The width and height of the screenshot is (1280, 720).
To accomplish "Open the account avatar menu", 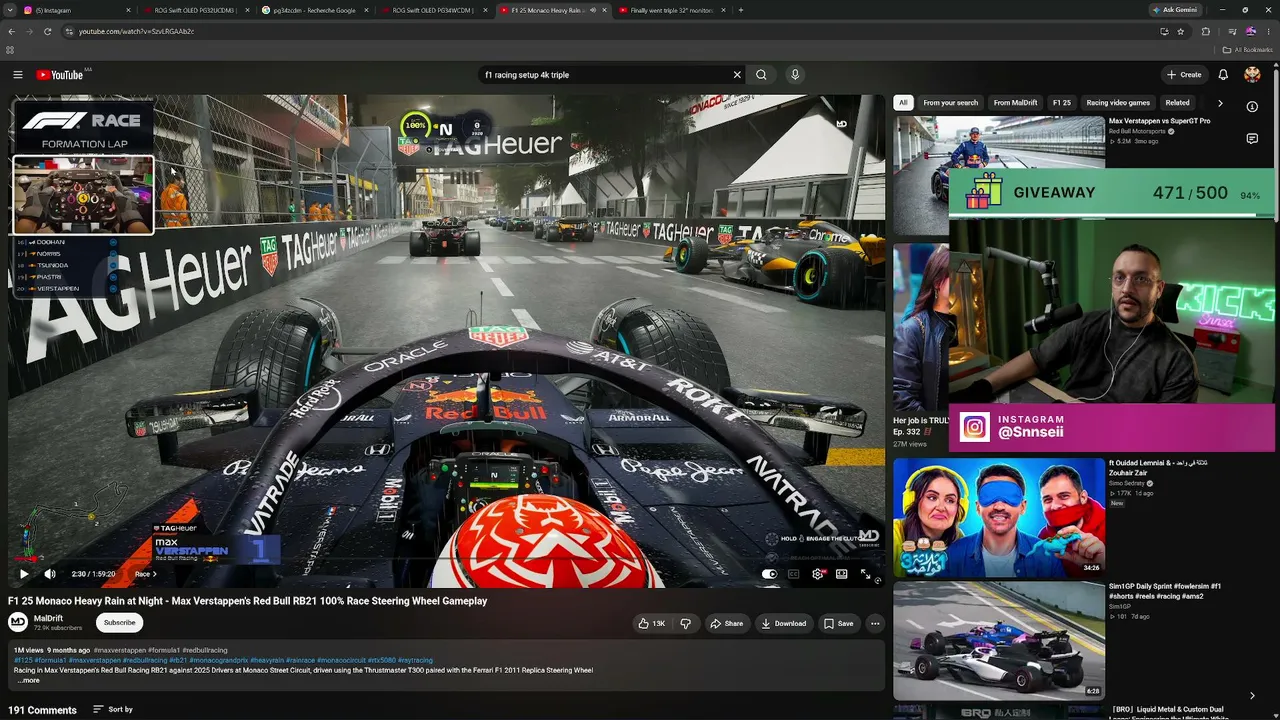I will (1252, 75).
